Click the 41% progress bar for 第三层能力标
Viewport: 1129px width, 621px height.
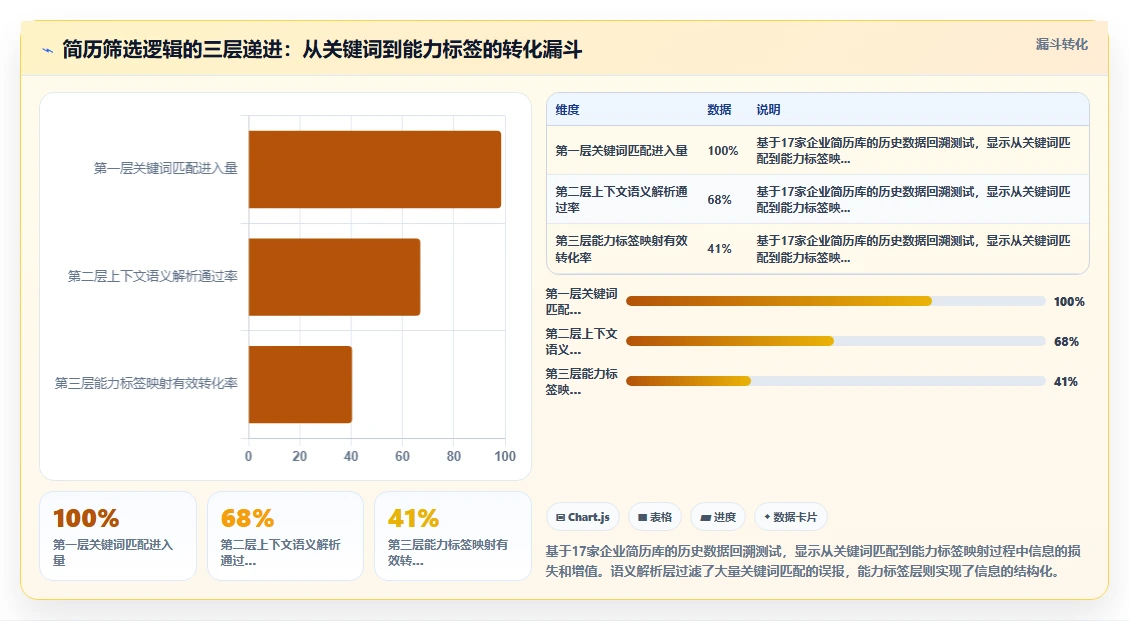pyautogui.click(x=835, y=381)
